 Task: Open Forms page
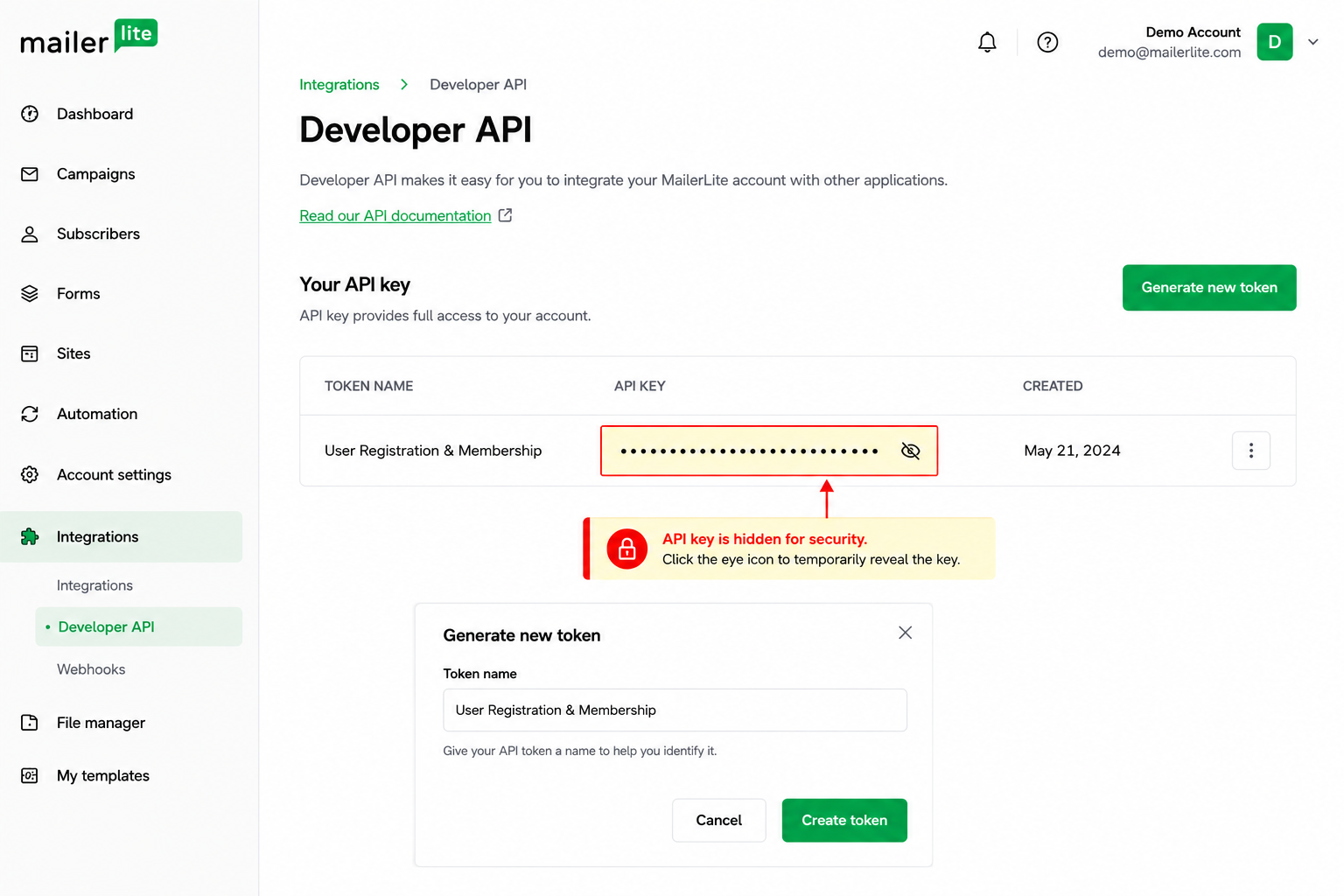[78, 294]
